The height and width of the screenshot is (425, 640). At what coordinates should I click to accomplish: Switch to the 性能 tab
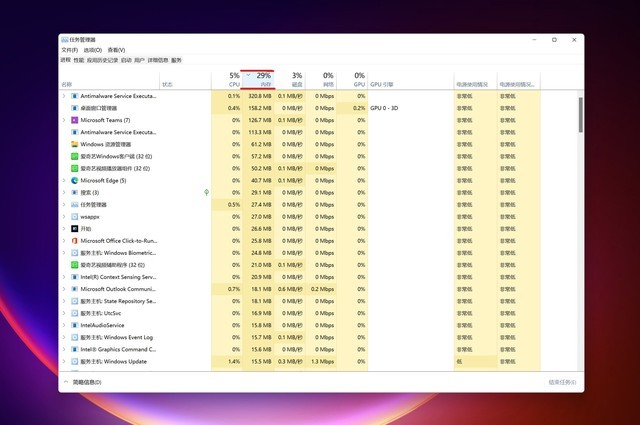point(79,60)
